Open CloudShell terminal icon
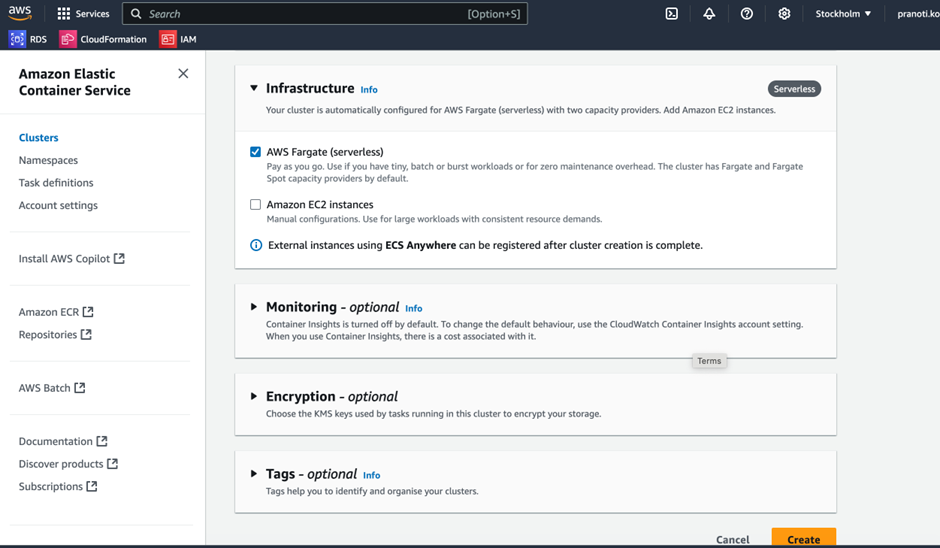Viewport: 940px width, 548px height. pos(671,14)
